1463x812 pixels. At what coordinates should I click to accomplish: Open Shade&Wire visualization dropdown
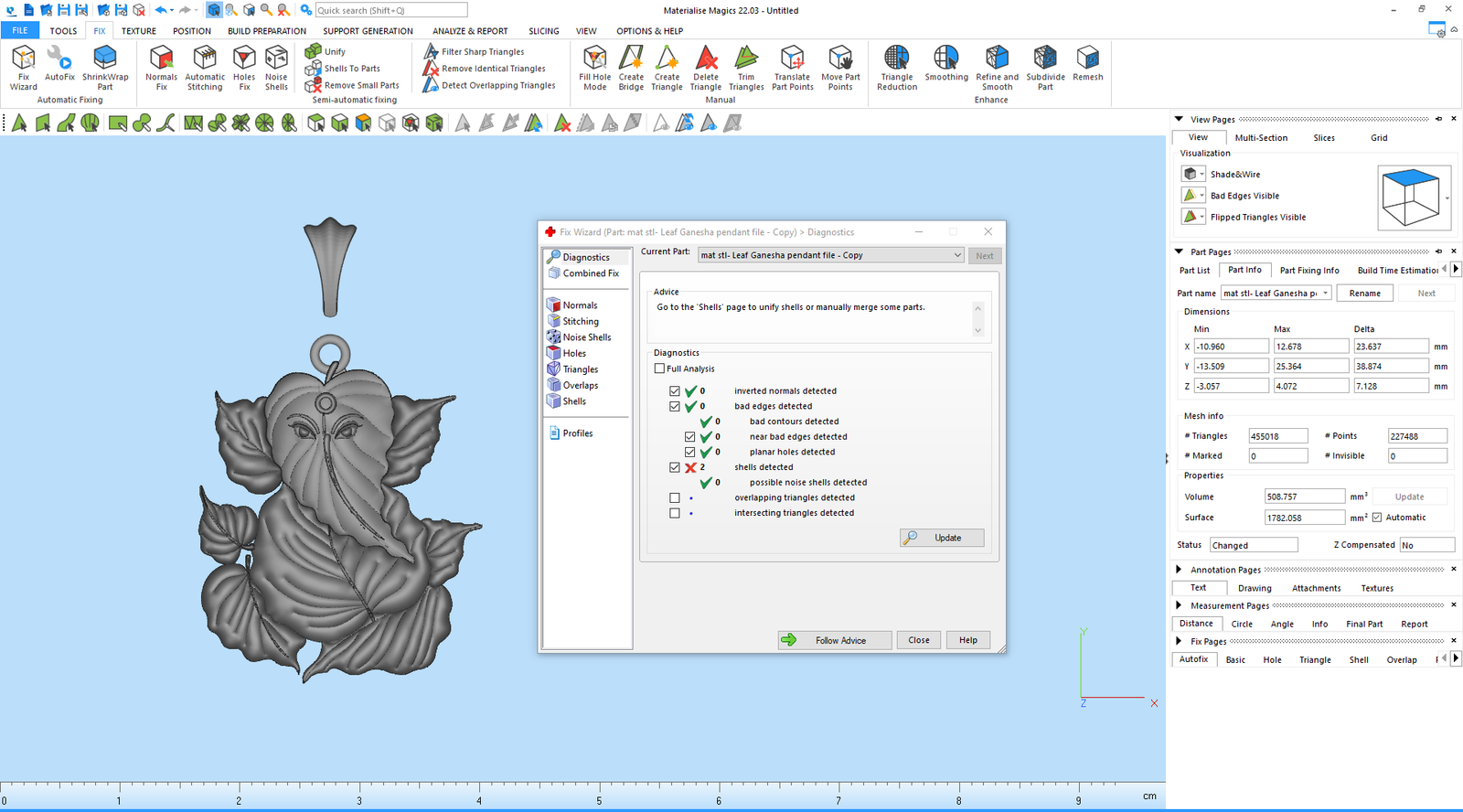1201,174
